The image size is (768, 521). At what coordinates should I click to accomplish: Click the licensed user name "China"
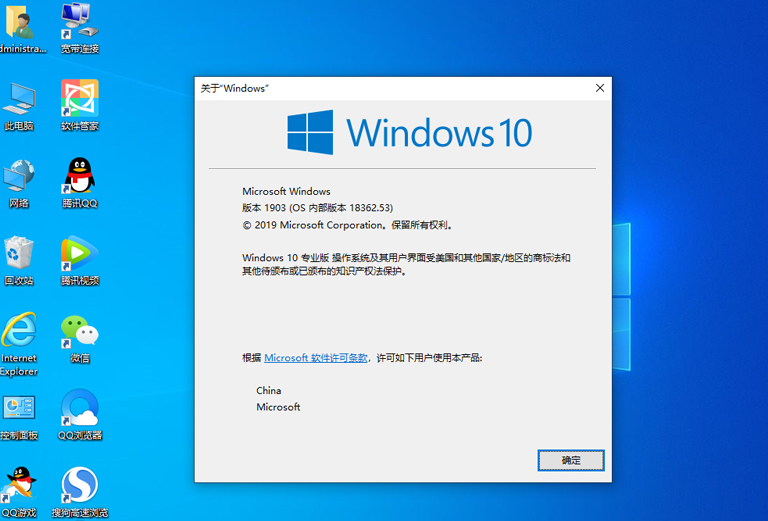(268, 390)
